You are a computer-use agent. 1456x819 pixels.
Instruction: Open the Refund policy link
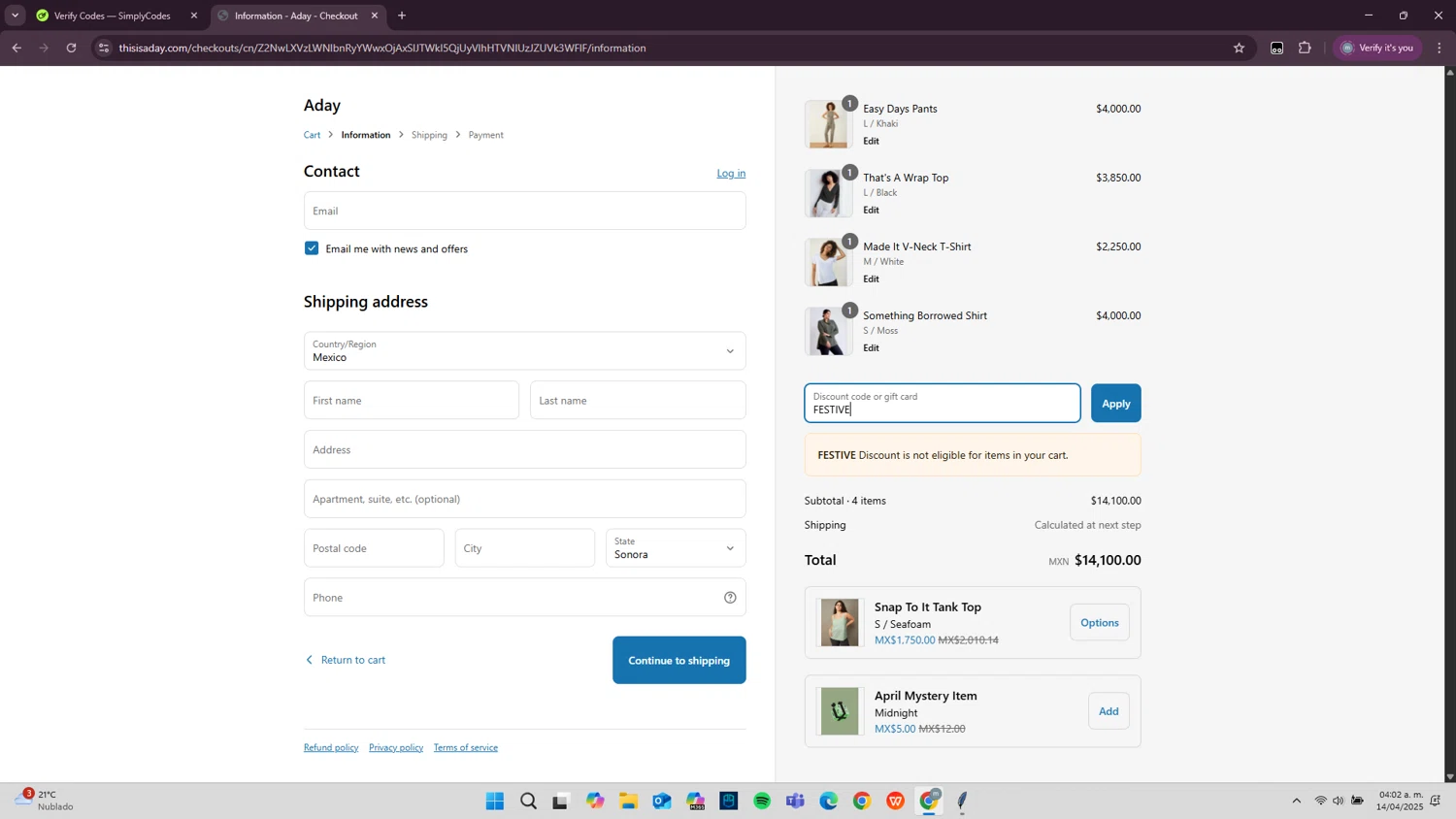point(331,747)
